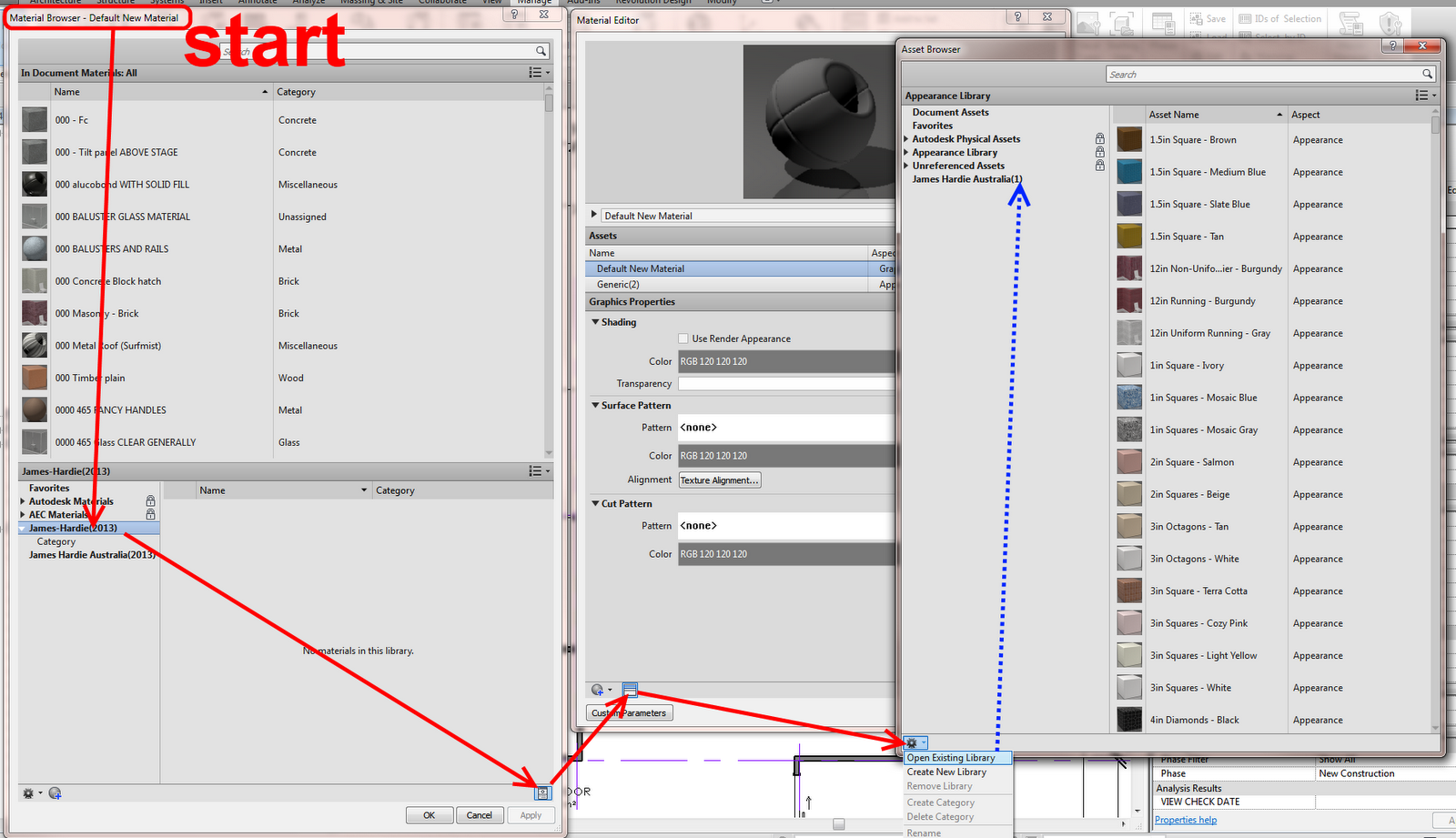Image resolution: width=1456 pixels, height=838 pixels.
Task: Click Cut Pattern color swatch
Action: pos(787,554)
